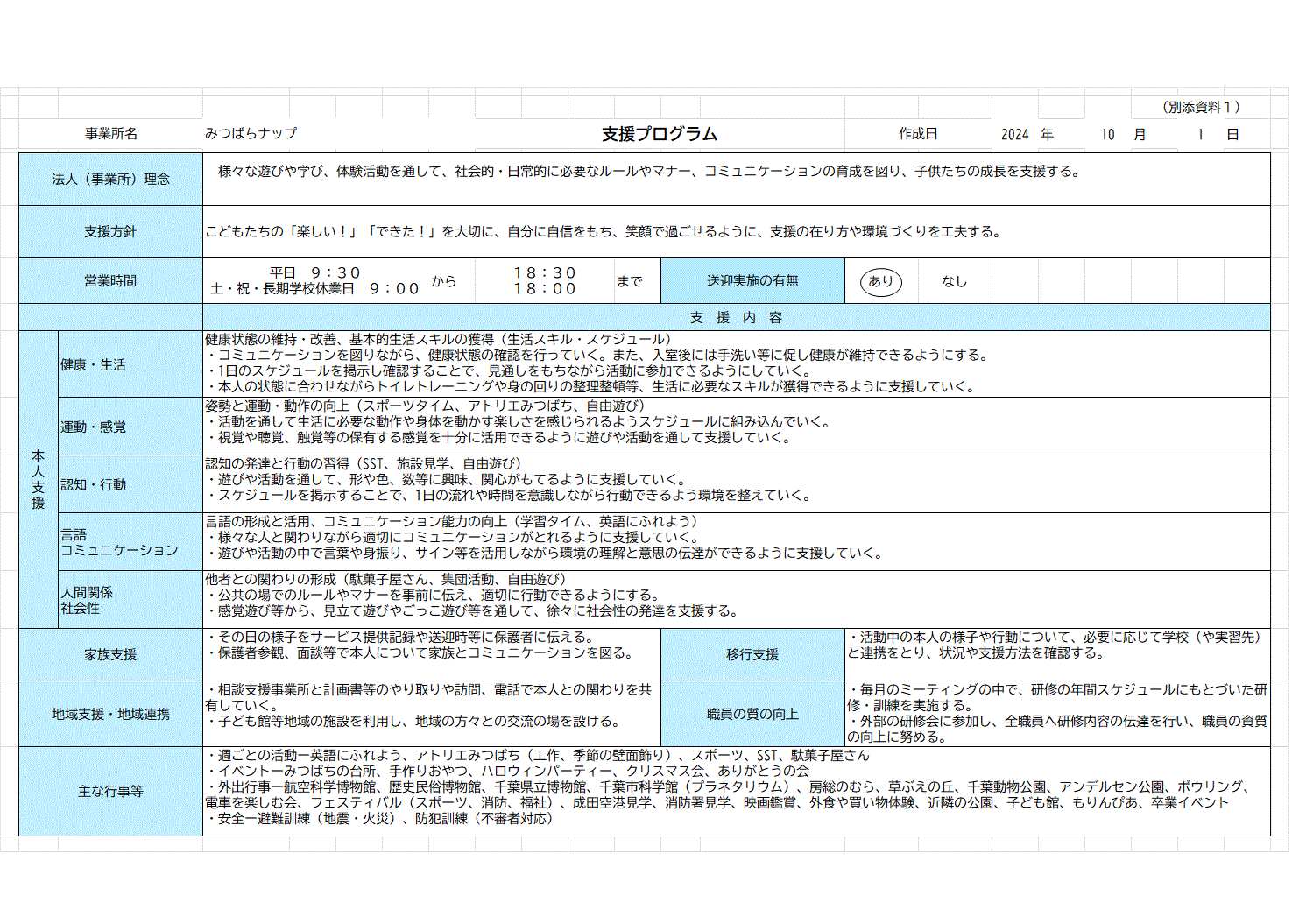Click the closing time 18:30

(x=545, y=273)
